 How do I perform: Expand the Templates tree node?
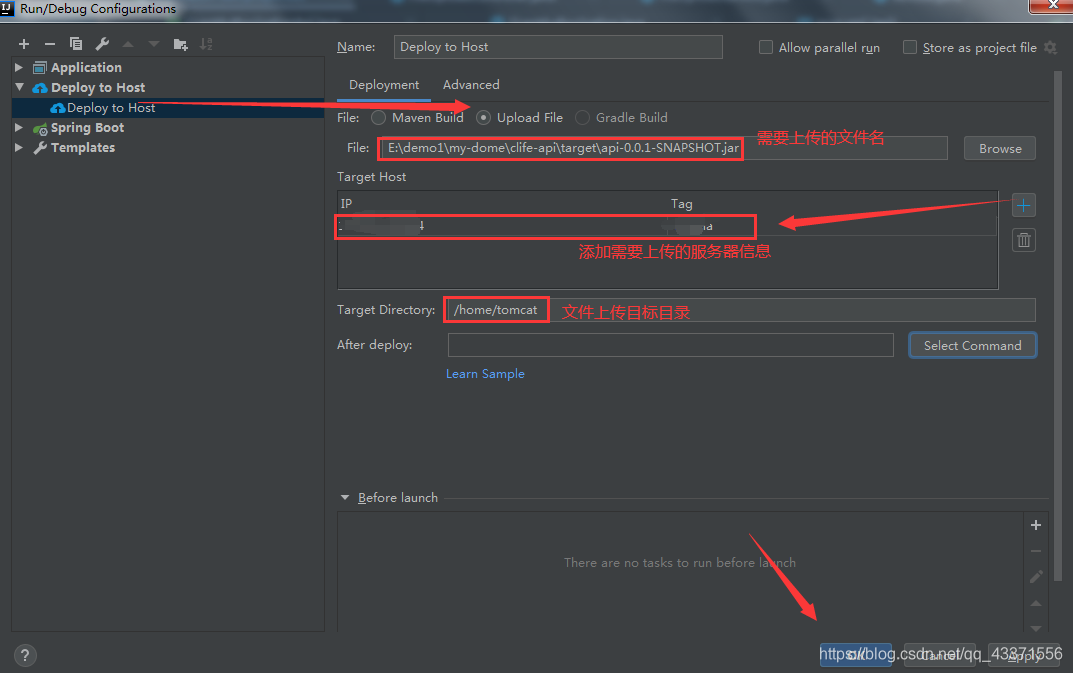point(19,147)
